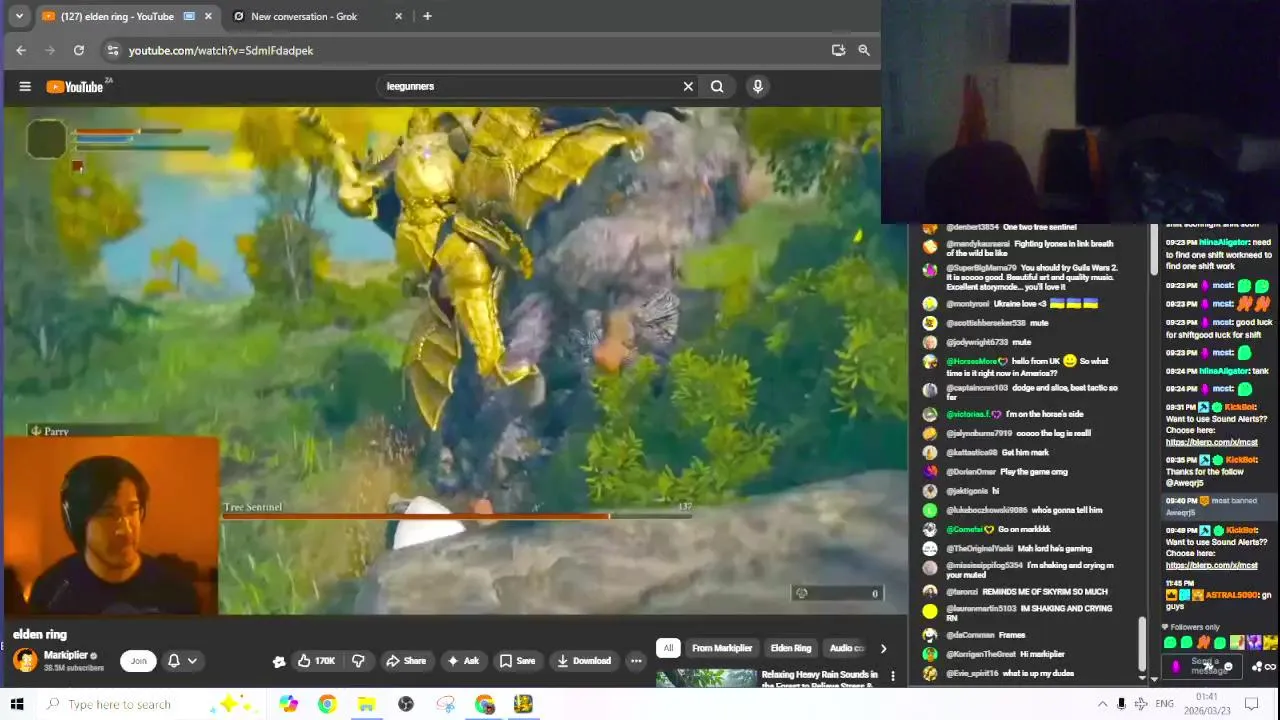1280x720 pixels.
Task: Focus the youtube.com address bar URL
Action: pyautogui.click(x=221, y=50)
